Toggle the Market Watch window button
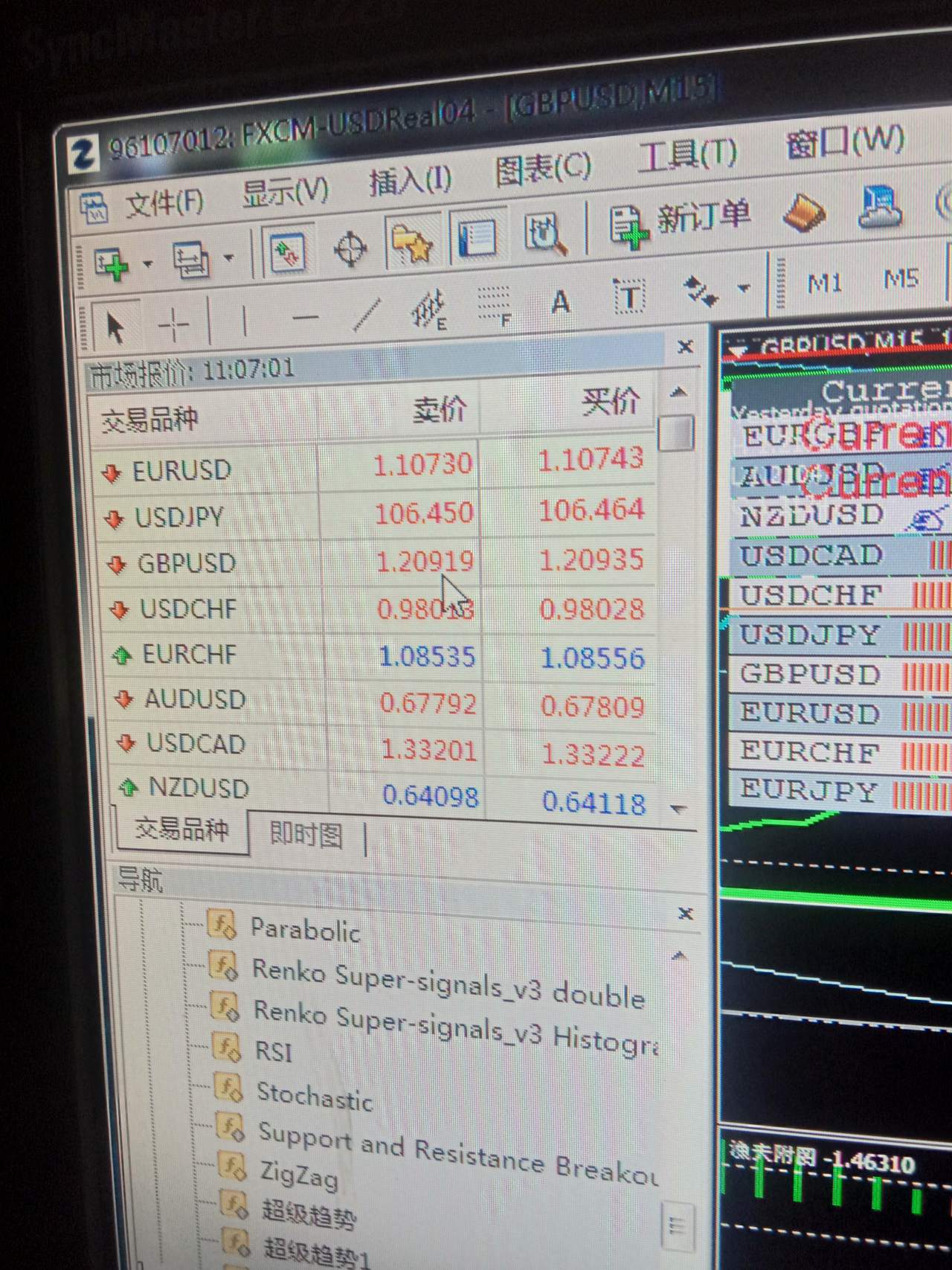 pyautogui.click(x=287, y=251)
